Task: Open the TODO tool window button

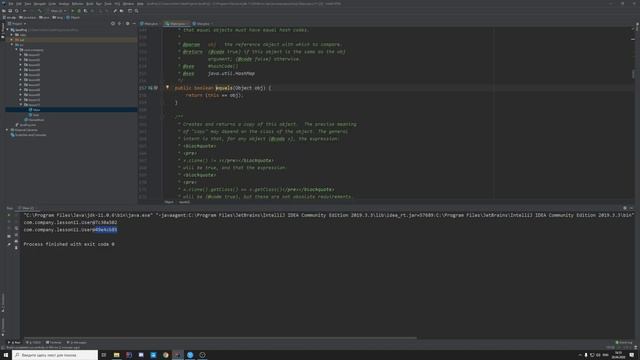Action: pos(33,342)
